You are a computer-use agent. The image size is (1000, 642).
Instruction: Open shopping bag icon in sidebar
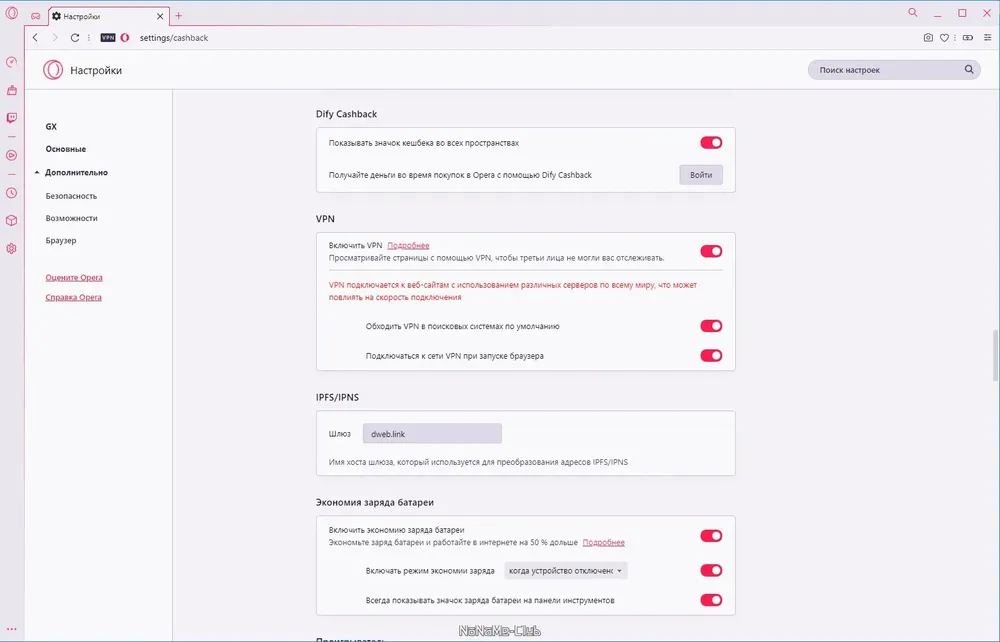click(11, 90)
